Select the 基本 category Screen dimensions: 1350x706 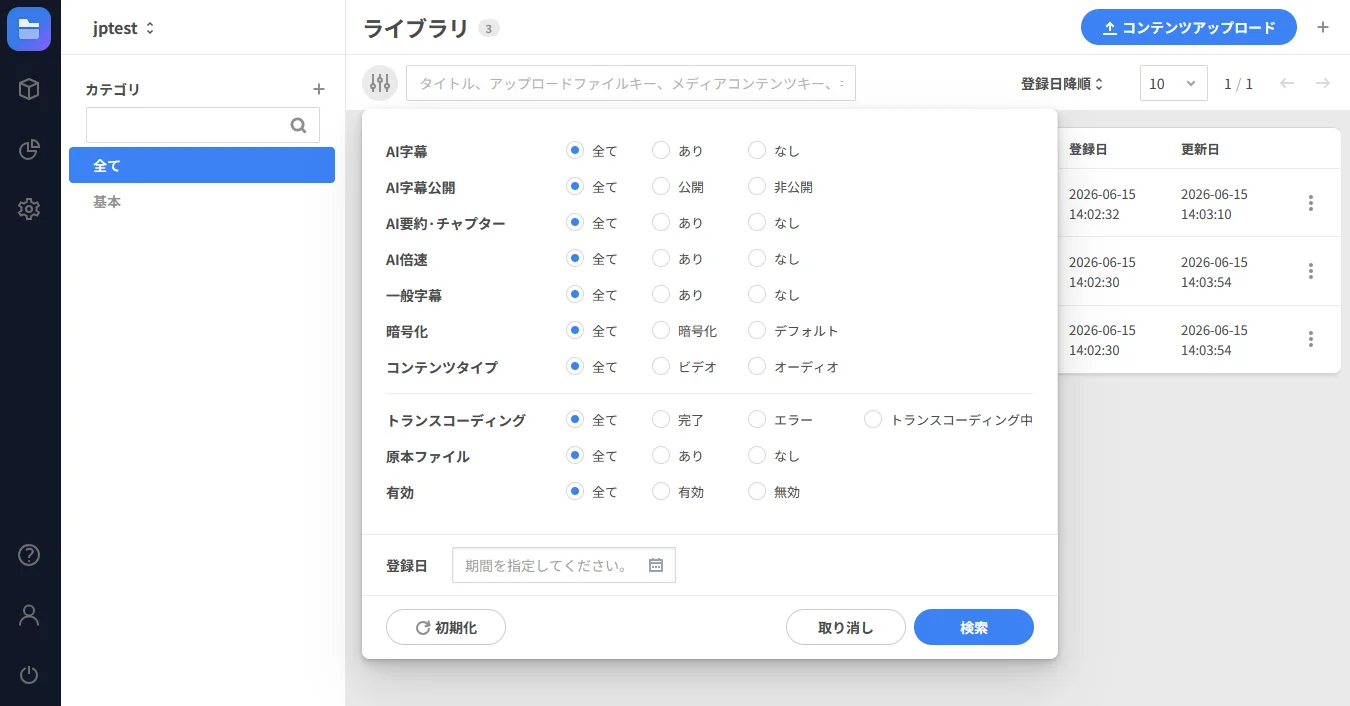(202, 201)
